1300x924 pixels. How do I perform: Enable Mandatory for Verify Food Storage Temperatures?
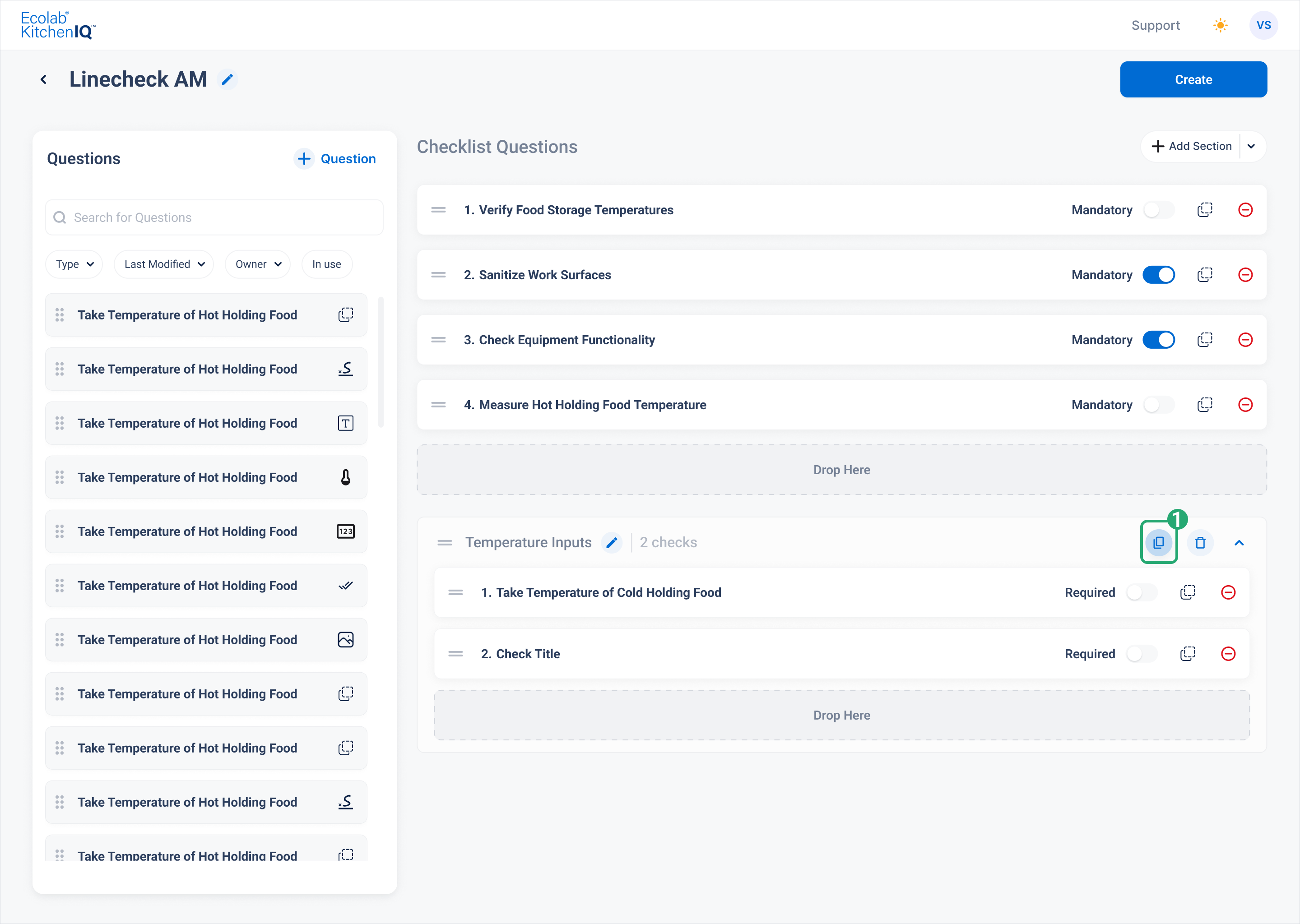[1158, 210]
